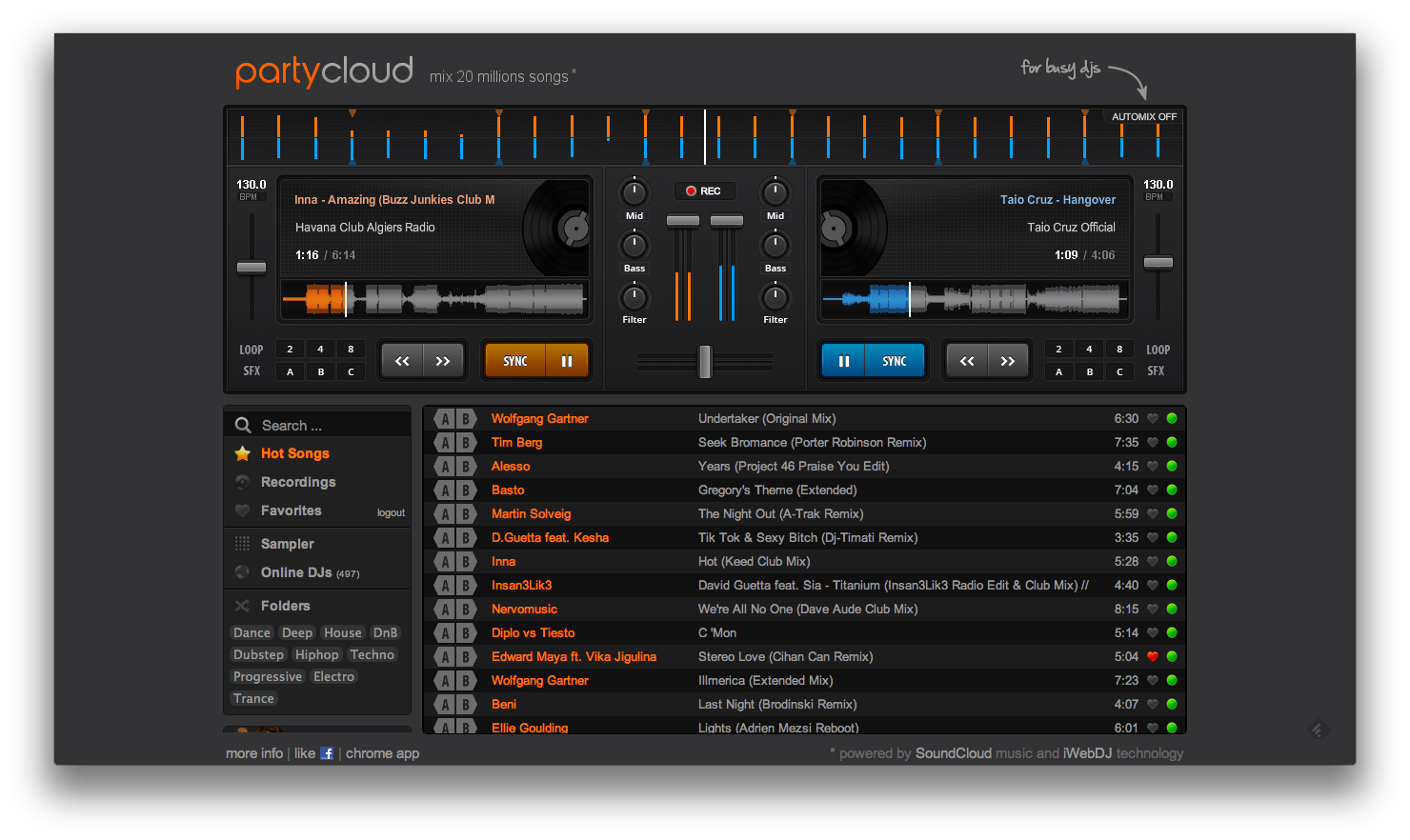Pause the left deck playback

pos(567,361)
